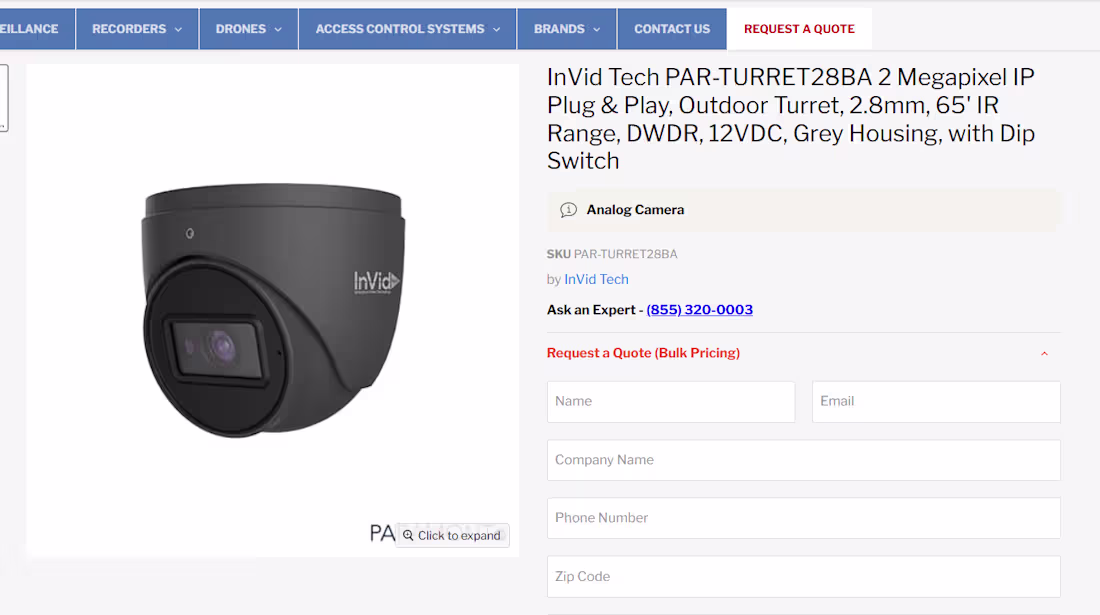This screenshot has width=1100, height=615.
Task: Focus the Zip Code field
Action: click(803, 576)
